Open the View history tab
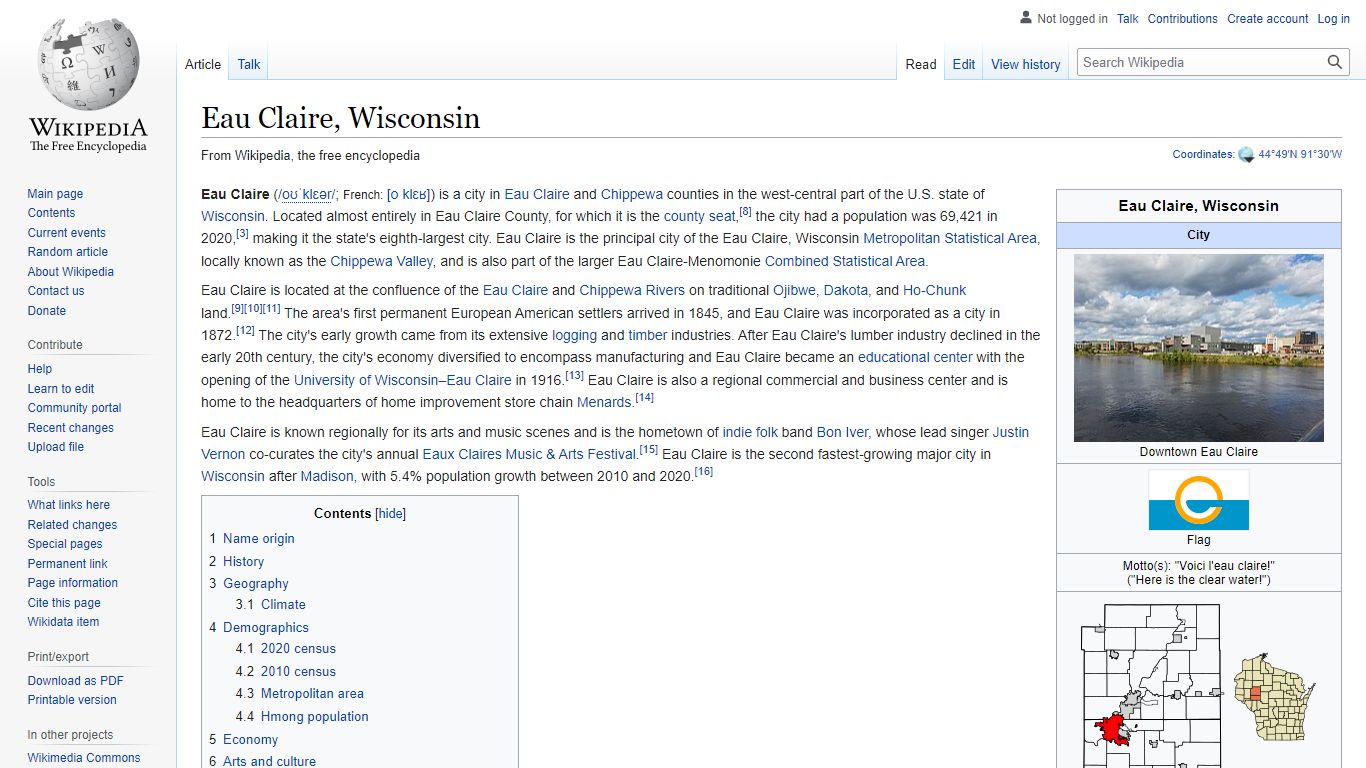 (x=1025, y=64)
